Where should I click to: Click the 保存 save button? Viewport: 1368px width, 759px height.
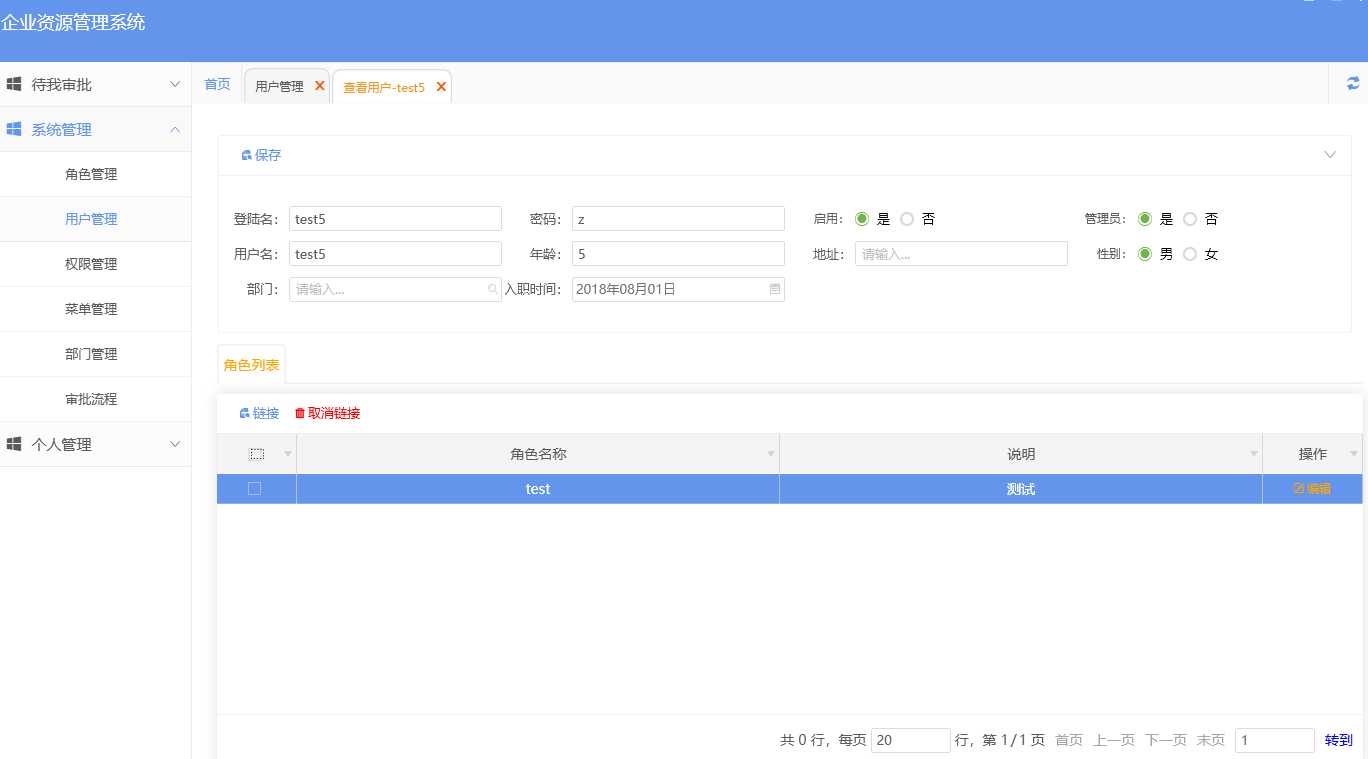[x=261, y=155]
